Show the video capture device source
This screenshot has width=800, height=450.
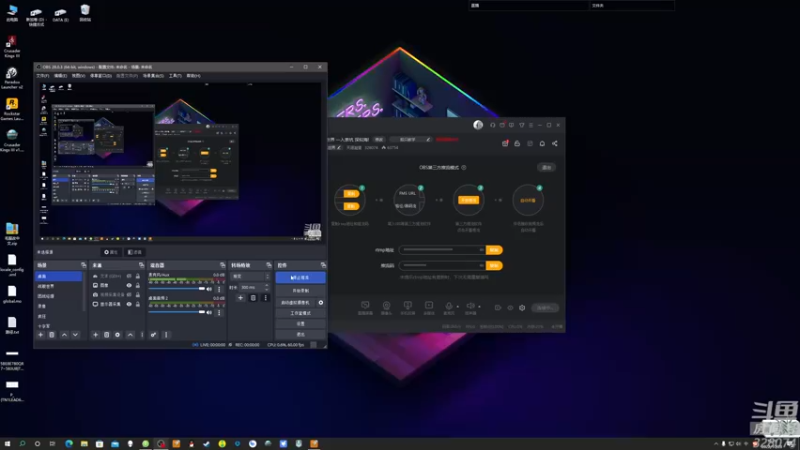[x=129, y=294]
